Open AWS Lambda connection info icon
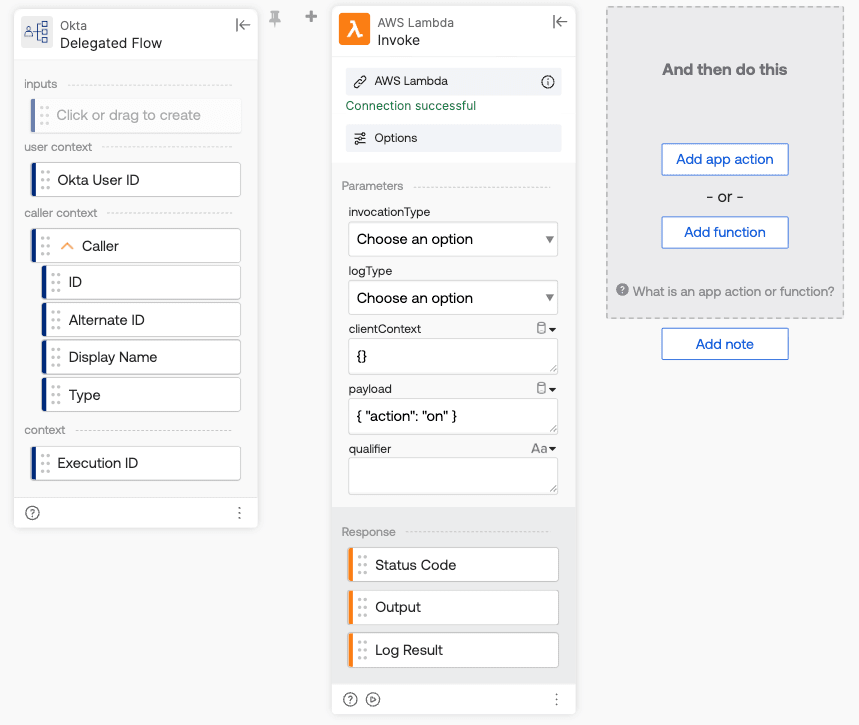This screenshot has height=725, width=859. coord(548,82)
